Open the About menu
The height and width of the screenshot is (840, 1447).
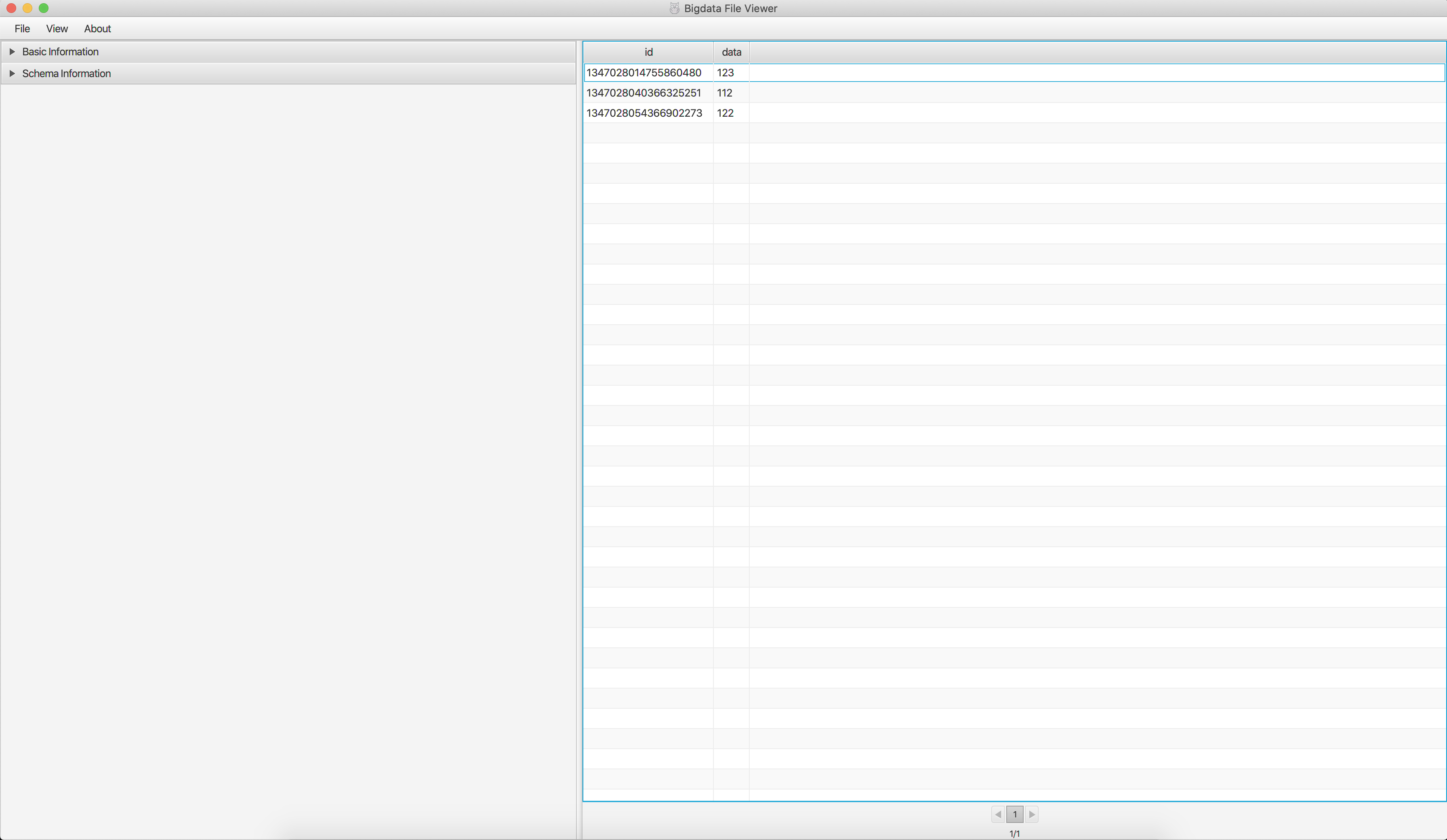click(97, 29)
